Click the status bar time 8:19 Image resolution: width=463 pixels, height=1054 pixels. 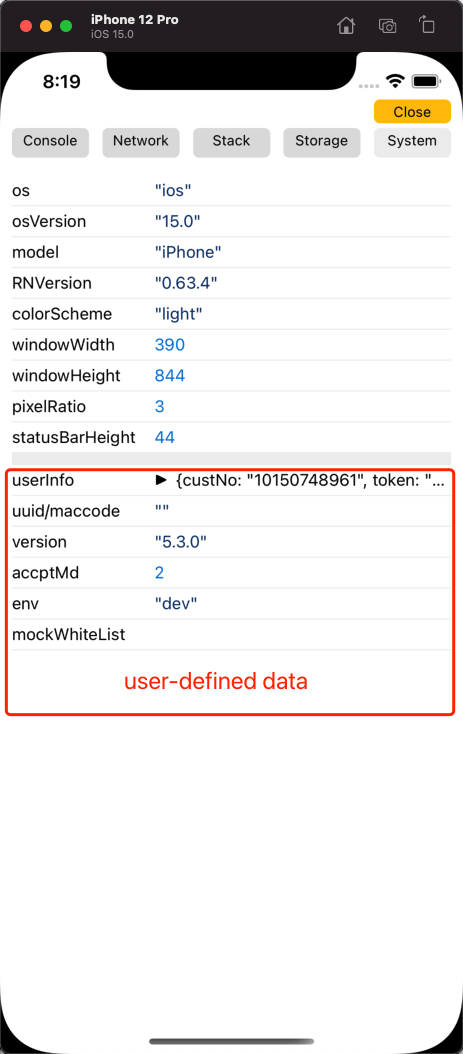point(61,82)
